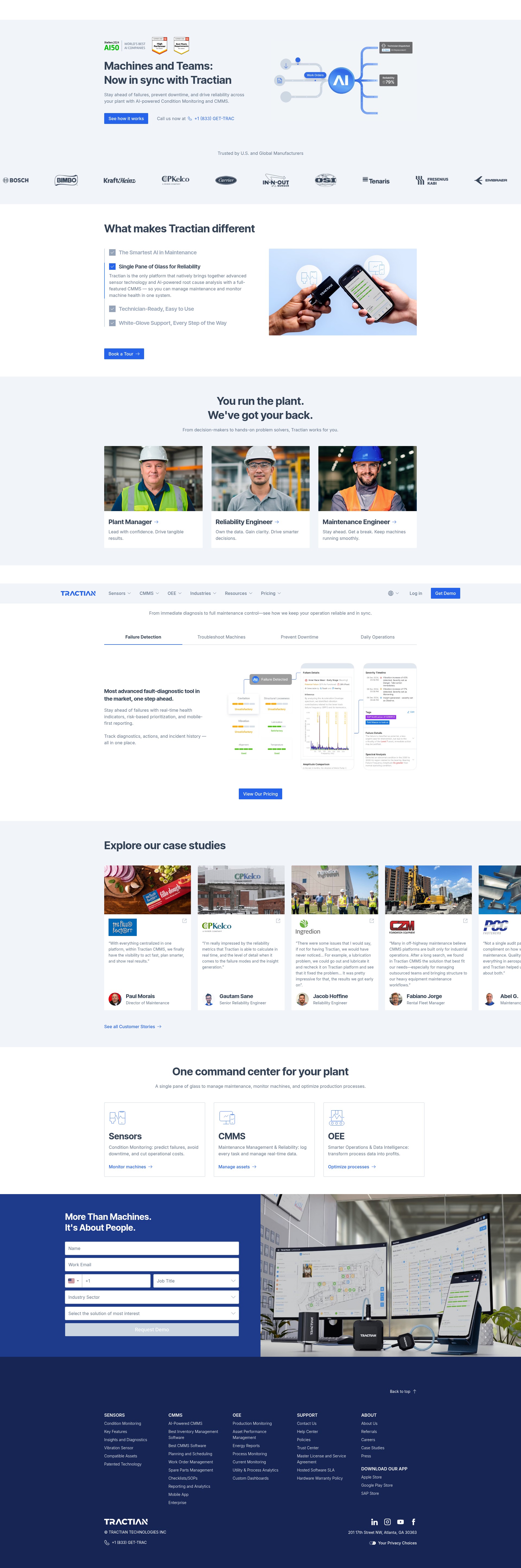Click the Tractian logo in the navbar
The image size is (521, 1568).
click(78, 593)
